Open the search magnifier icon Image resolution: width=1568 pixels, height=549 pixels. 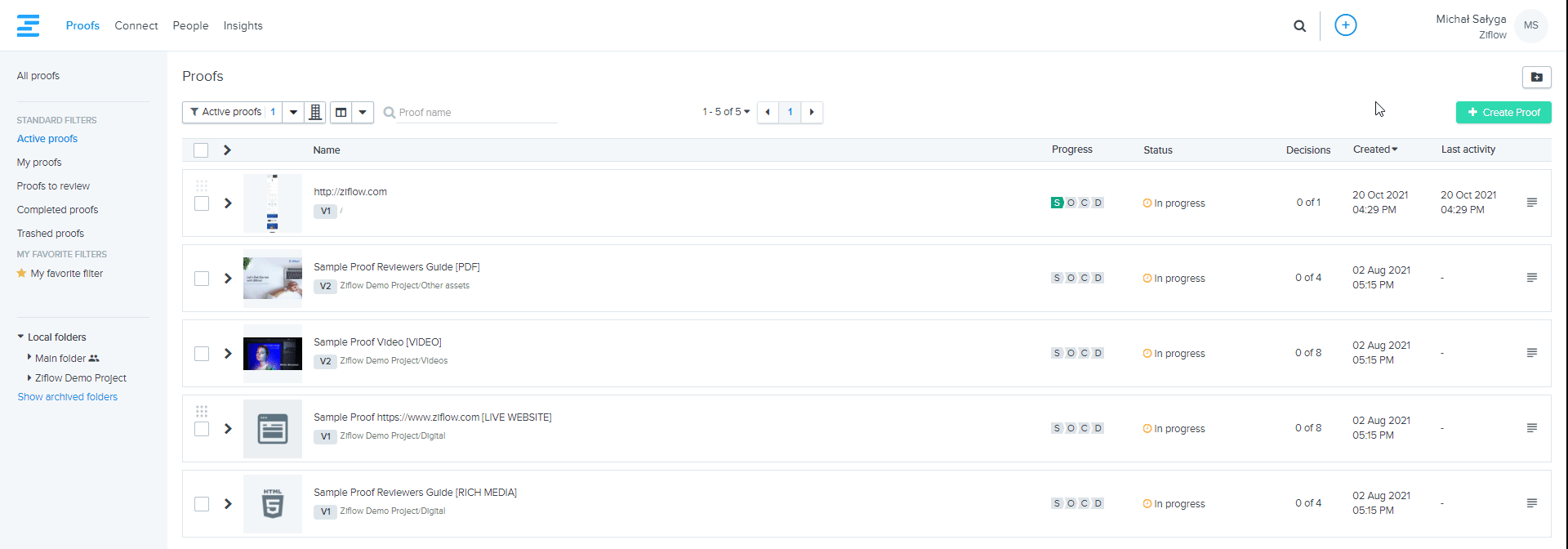(x=1299, y=26)
